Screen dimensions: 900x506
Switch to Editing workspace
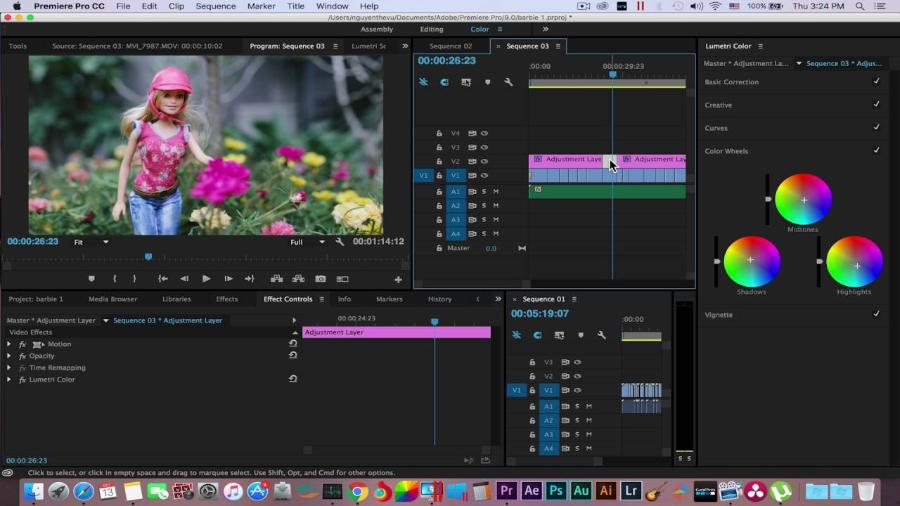[432, 29]
